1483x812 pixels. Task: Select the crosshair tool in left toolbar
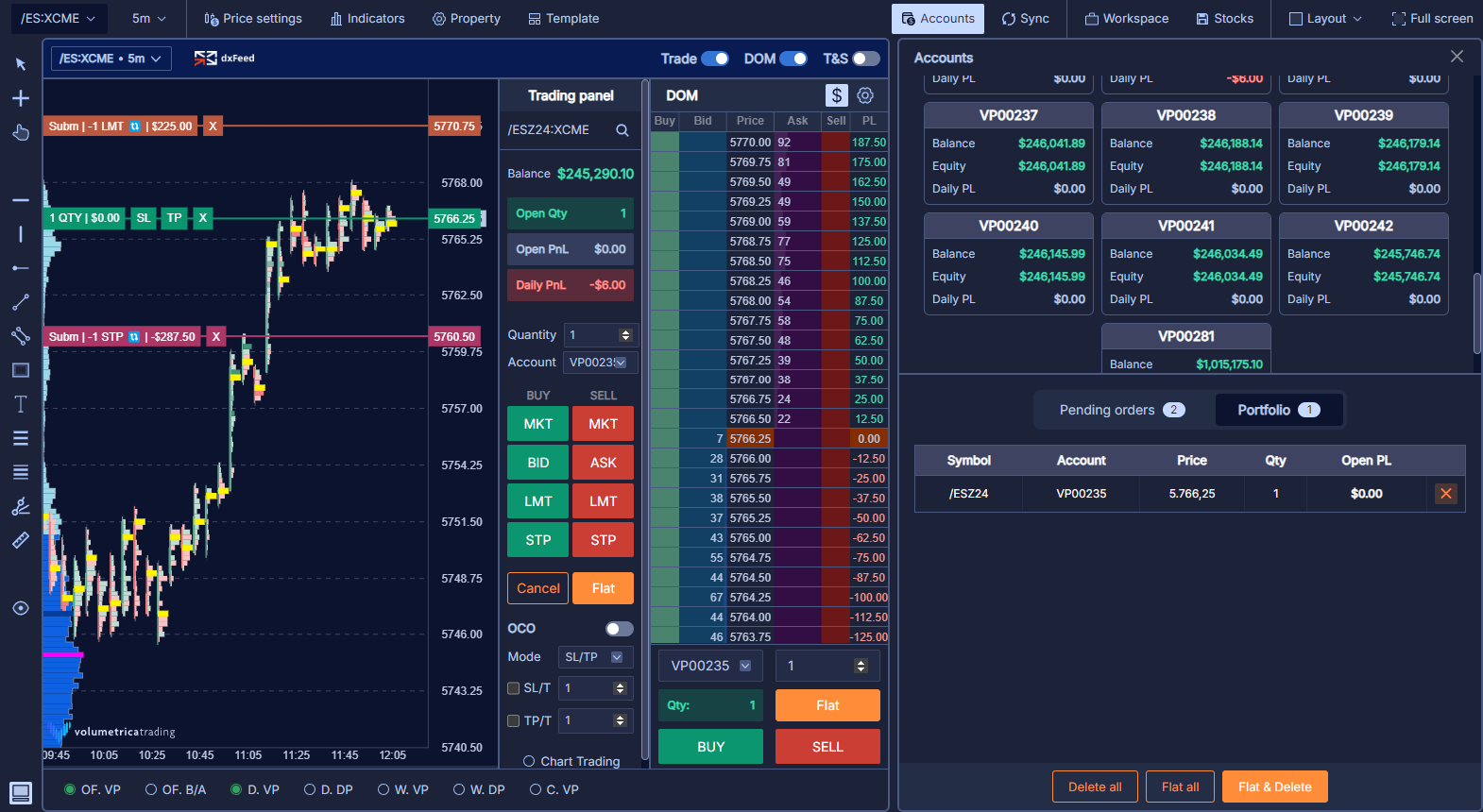pyautogui.click(x=21, y=98)
